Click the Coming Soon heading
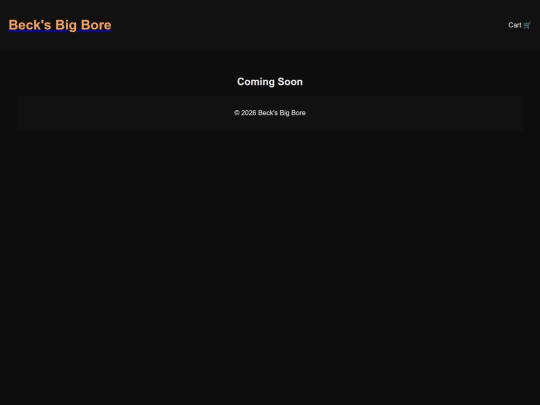Image resolution: width=540 pixels, height=405 pixels. tap(270, 82)
